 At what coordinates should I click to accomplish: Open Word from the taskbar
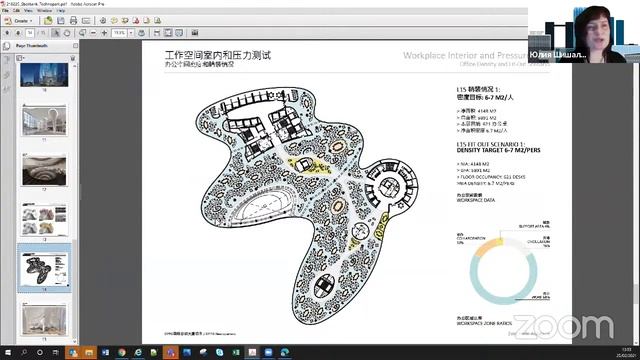tap(105, 352)
